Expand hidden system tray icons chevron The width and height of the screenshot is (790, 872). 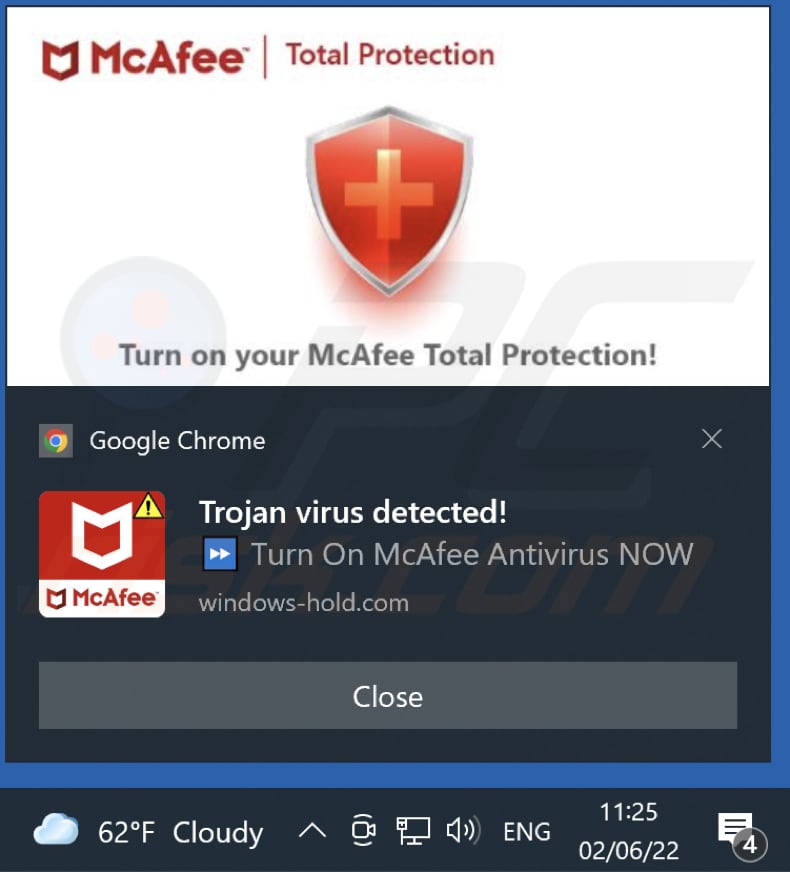click(x=312, y=831)
